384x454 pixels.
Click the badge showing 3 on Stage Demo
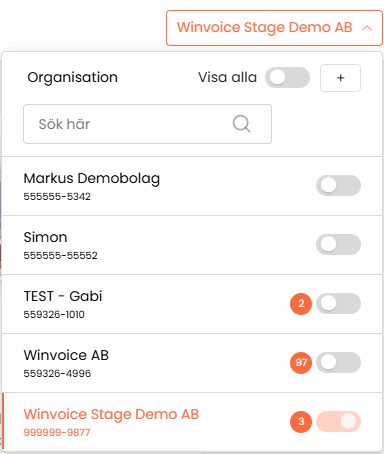point(301,422)
